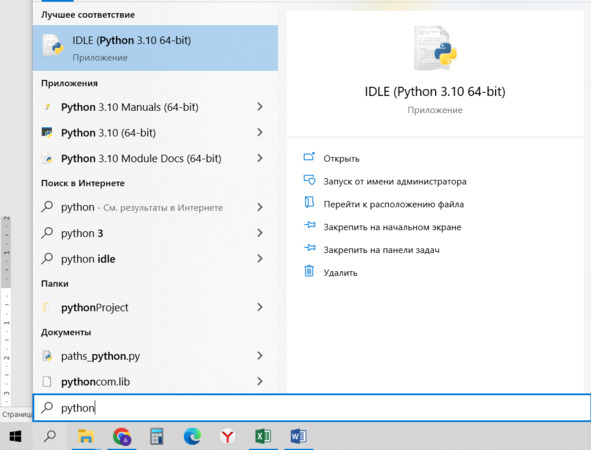The image size is (591, 450).
Task: Expand Python 3.10 Manuals (64-bit) chevron
Action: pyautogui.click(x=260, y=107)
